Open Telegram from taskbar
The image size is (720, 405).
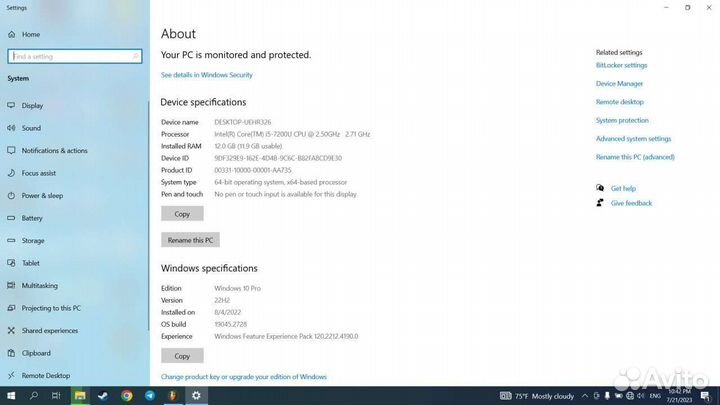click(x=150, y=396)
